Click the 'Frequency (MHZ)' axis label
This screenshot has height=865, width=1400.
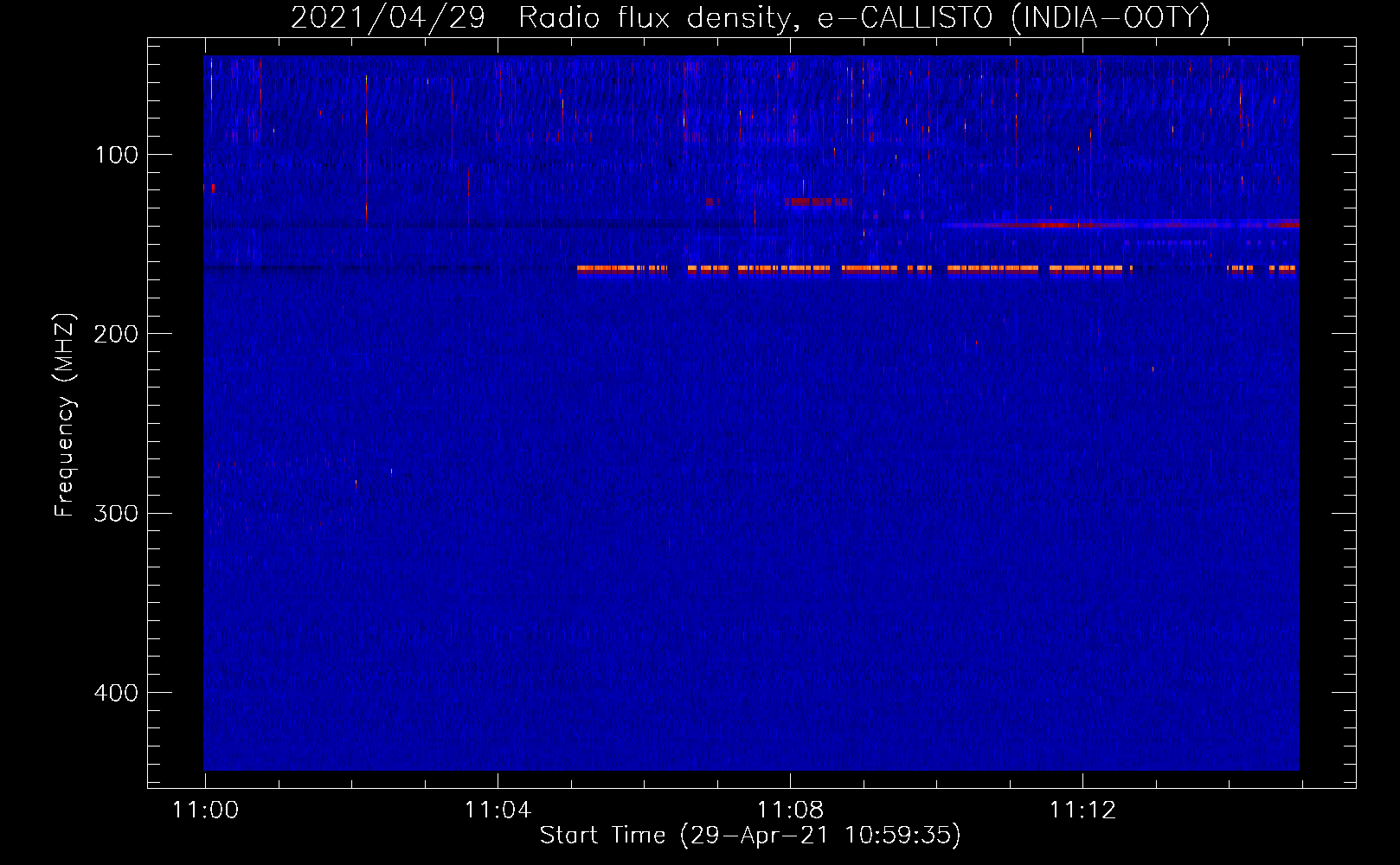click(x=65, y=415)
